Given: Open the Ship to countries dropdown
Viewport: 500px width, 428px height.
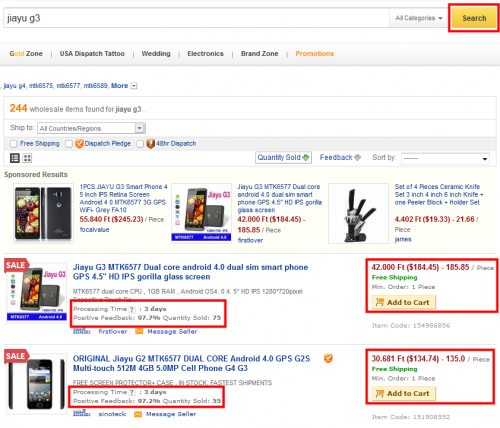Looking at the screenshot, I should tap(91, 128).
